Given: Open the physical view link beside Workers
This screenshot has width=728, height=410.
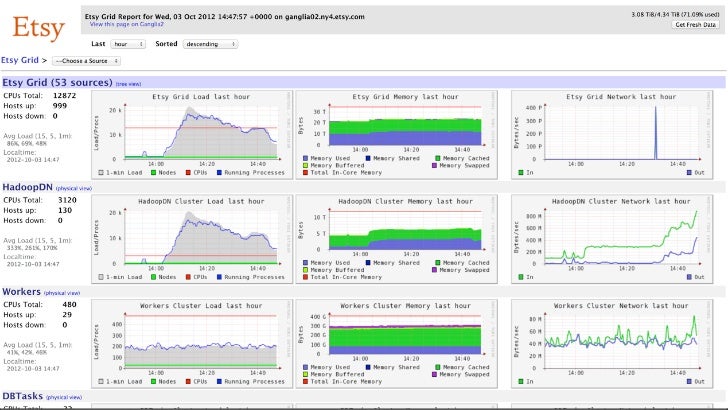Looking at the screenshot, I should pos(62,293).
